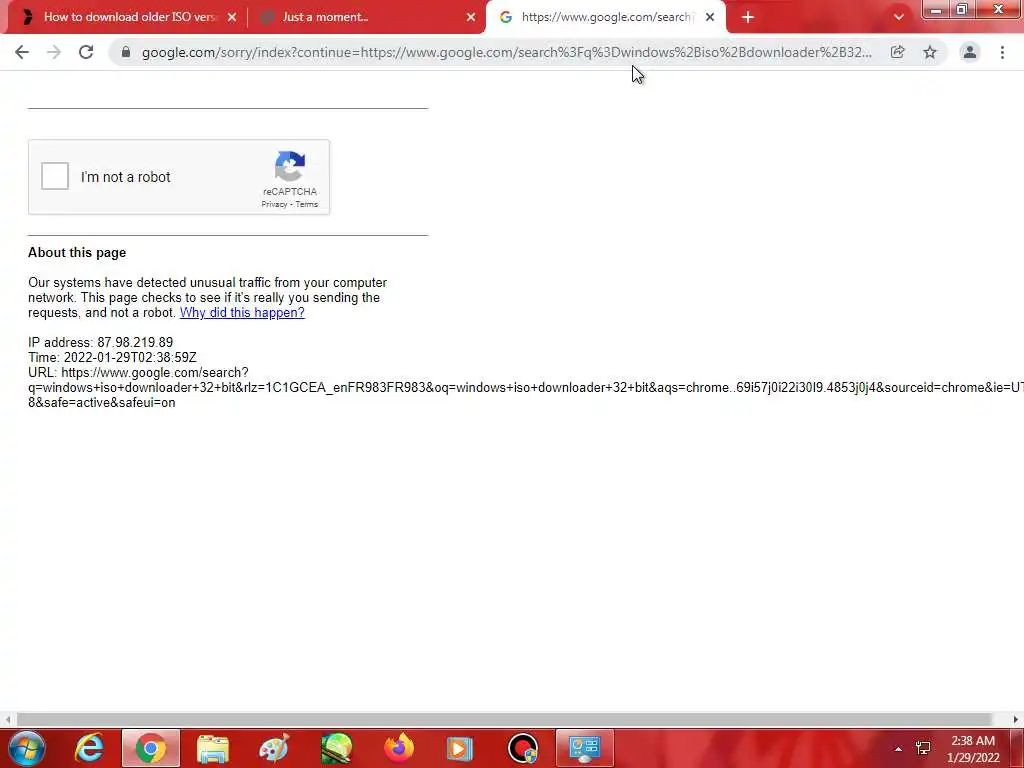Launch Internet Explorer from taskbar

[89, 748]
